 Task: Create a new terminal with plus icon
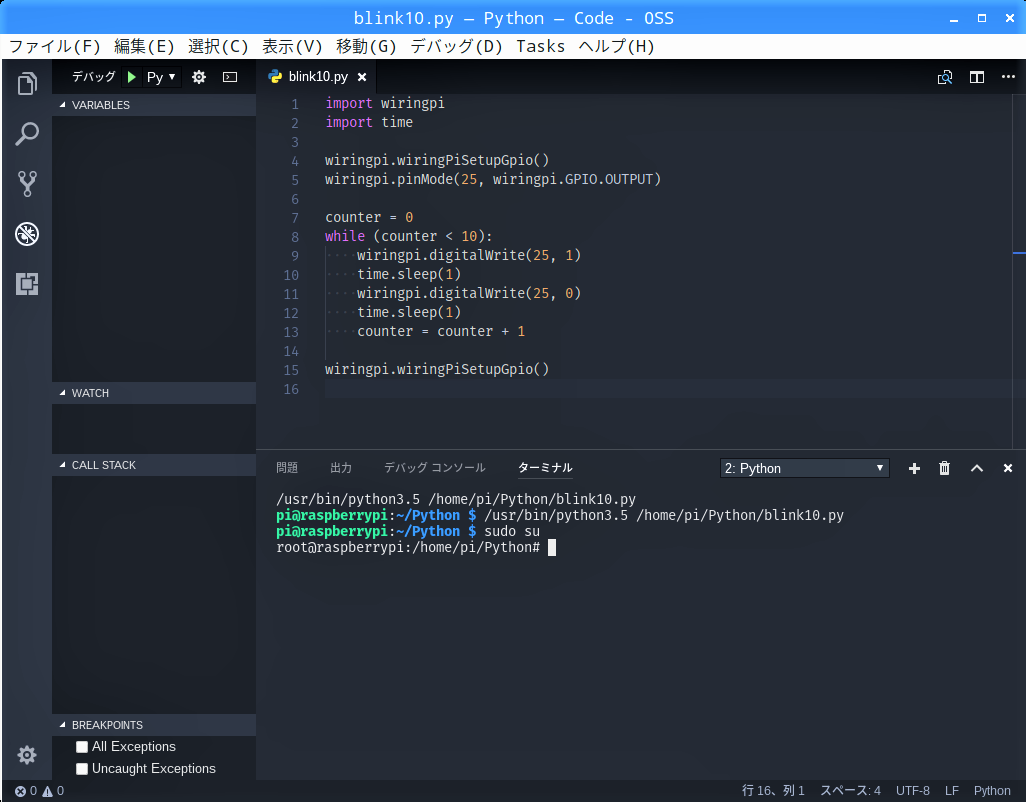coord(914,468)
